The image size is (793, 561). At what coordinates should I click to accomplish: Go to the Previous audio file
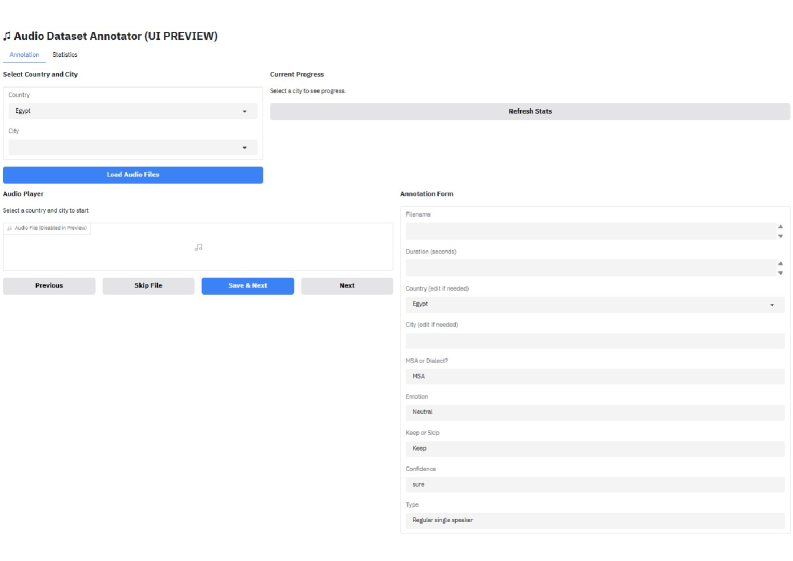coord(49,286)
